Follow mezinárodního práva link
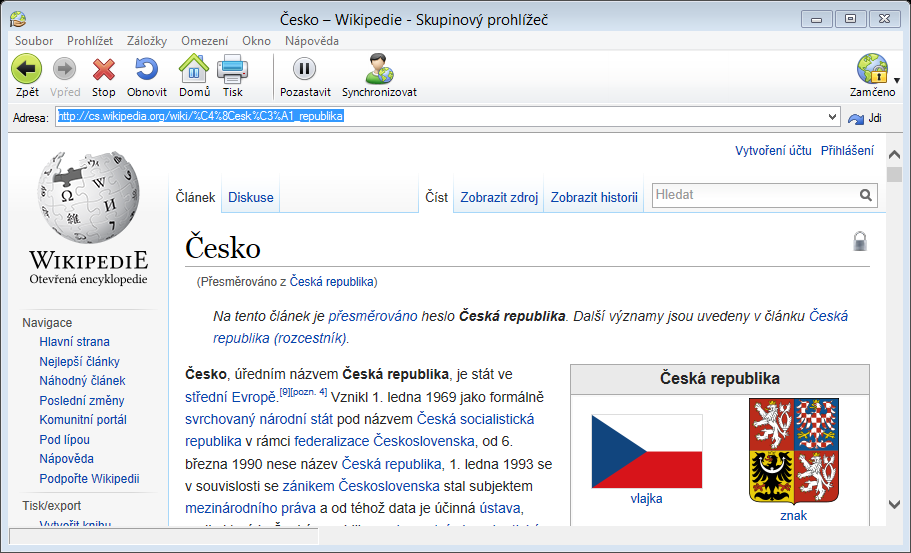 (x=250, y=508)
